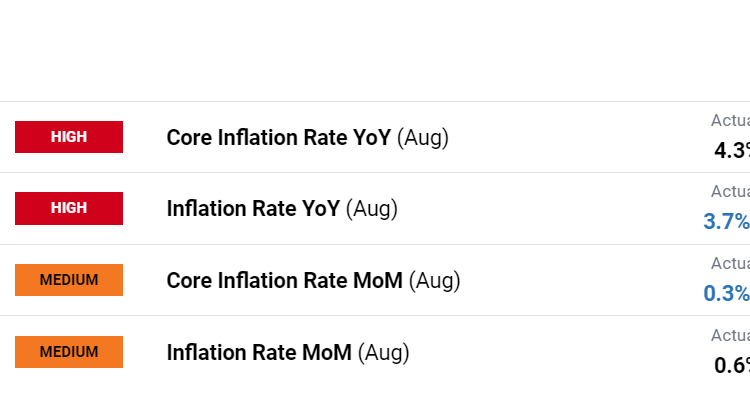750x414 pixels.
Task: Click the Actual label above 0.3%
Action: pos(730,263)
